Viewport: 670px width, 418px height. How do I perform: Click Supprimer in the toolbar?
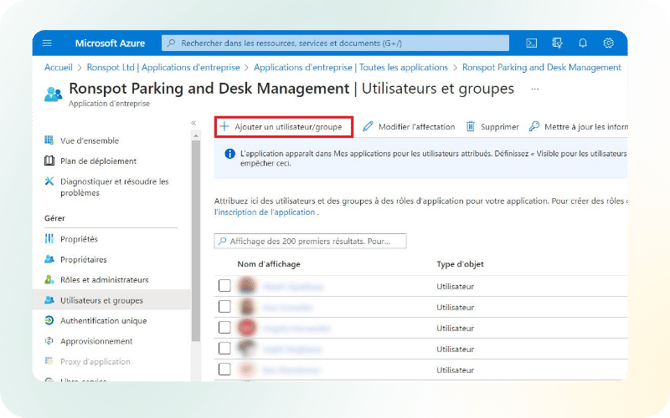pos(492,127)
